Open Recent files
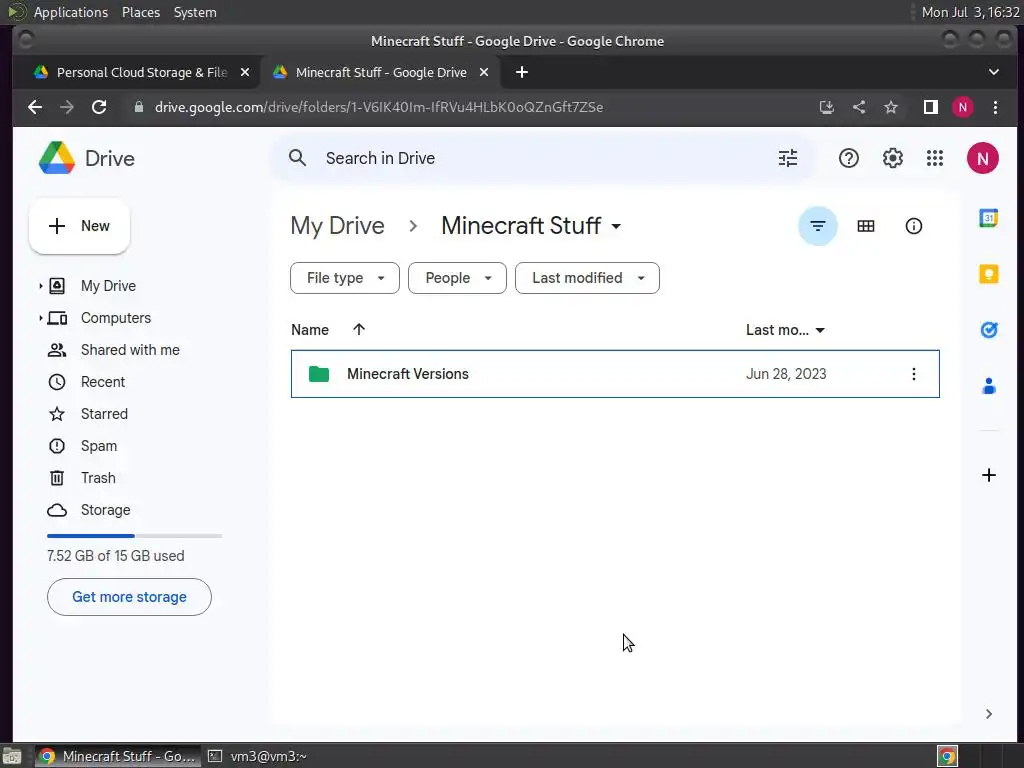 tap(103, 382)
